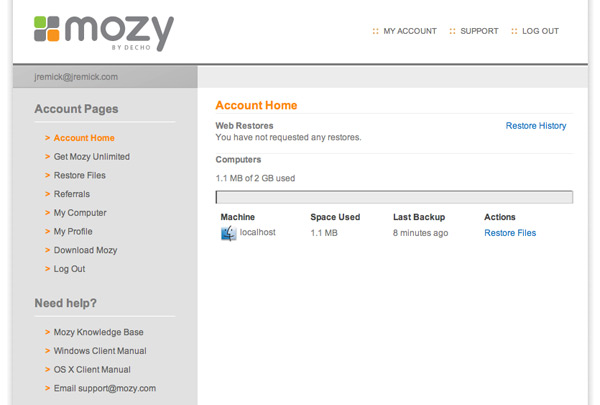Open My Profile page
This screenshot has height=405, width=600.
click(73, 232)
